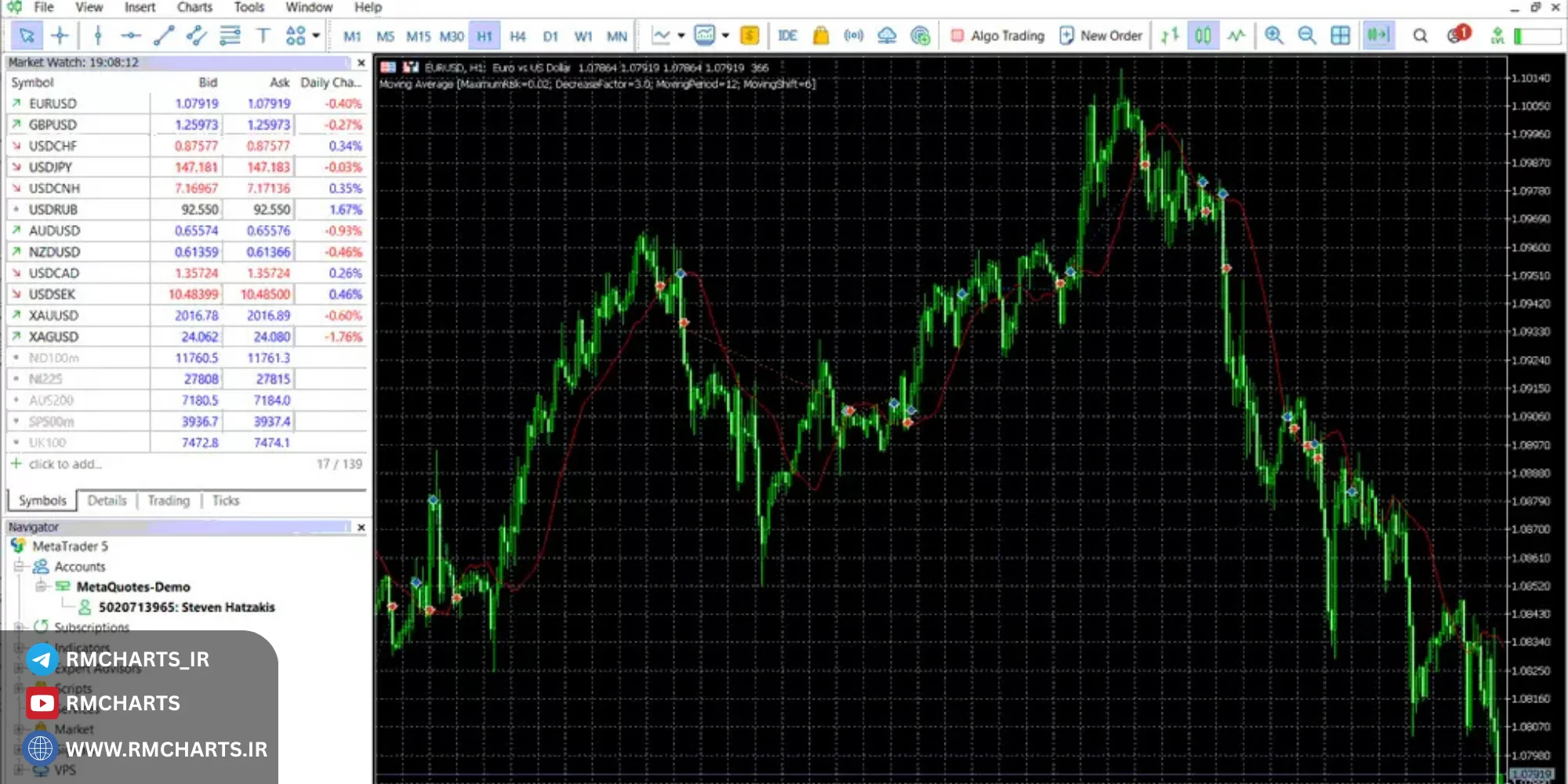Open the signals broadcast icon
Screen dimensions: 1568x784
[853, 35]
